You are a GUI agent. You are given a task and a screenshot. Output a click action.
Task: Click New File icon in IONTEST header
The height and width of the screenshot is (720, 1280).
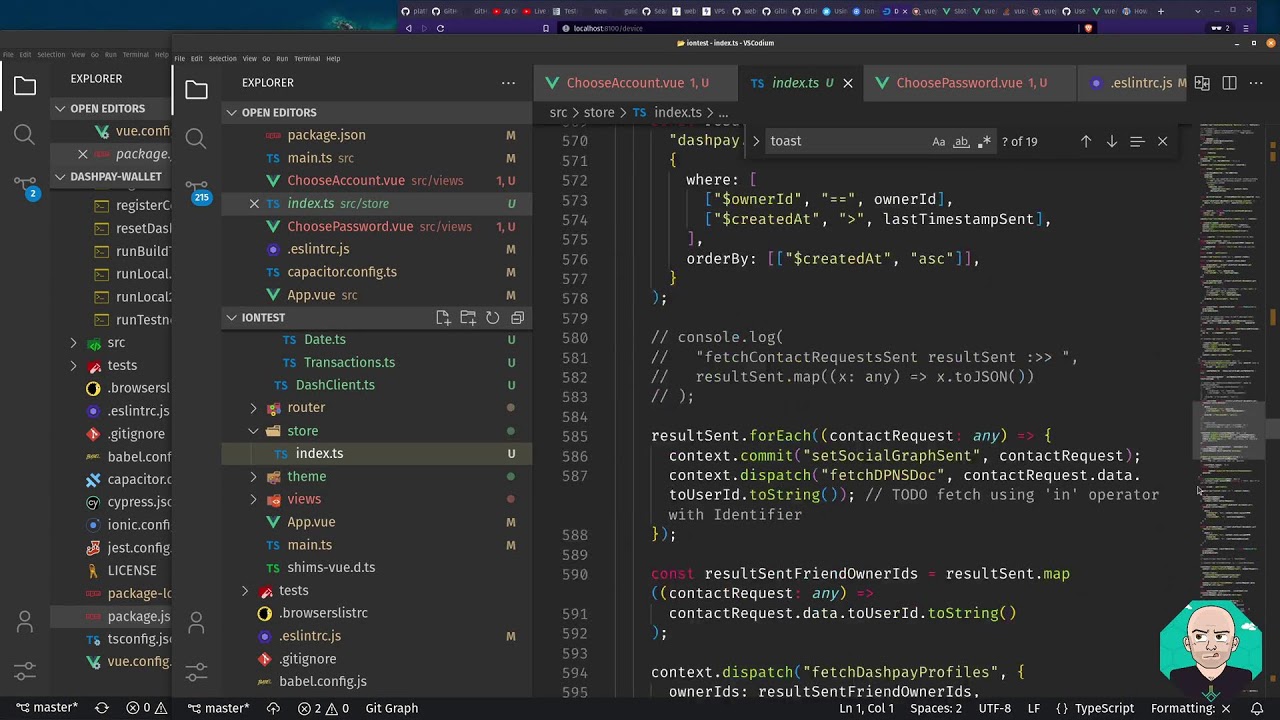[x=443, y=317]
